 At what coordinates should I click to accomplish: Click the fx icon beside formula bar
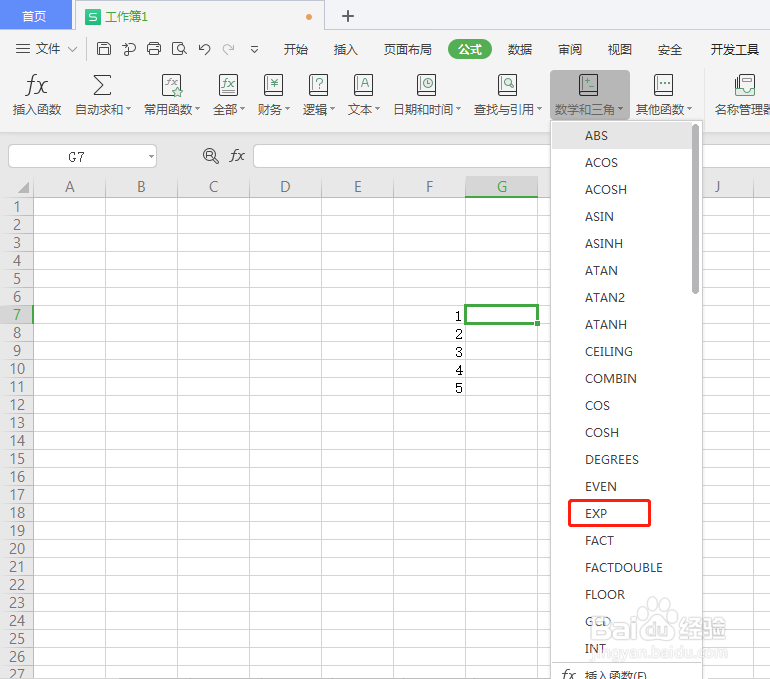pos(237,156)
